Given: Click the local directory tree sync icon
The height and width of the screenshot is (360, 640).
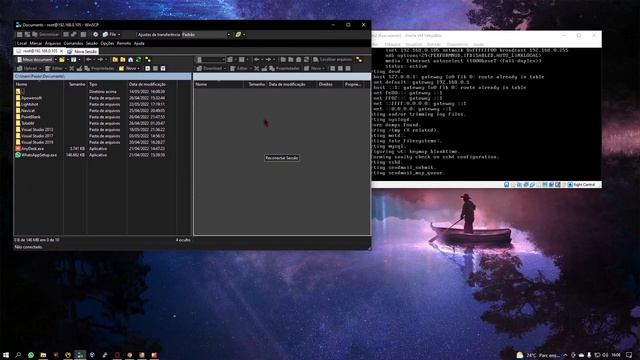Looking at the screenshot, I should pos(148,60).
